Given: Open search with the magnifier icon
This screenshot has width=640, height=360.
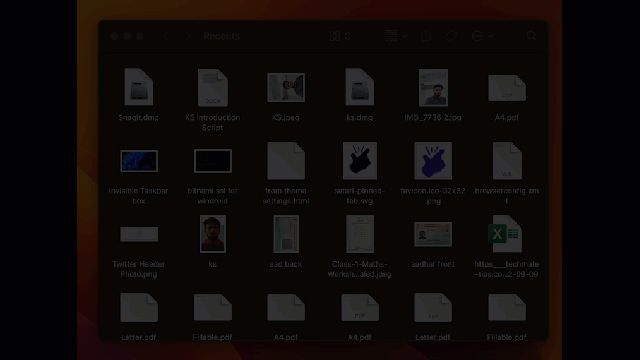Looking at the screenshot, I should pyautogui.click(x=531, y=36).
